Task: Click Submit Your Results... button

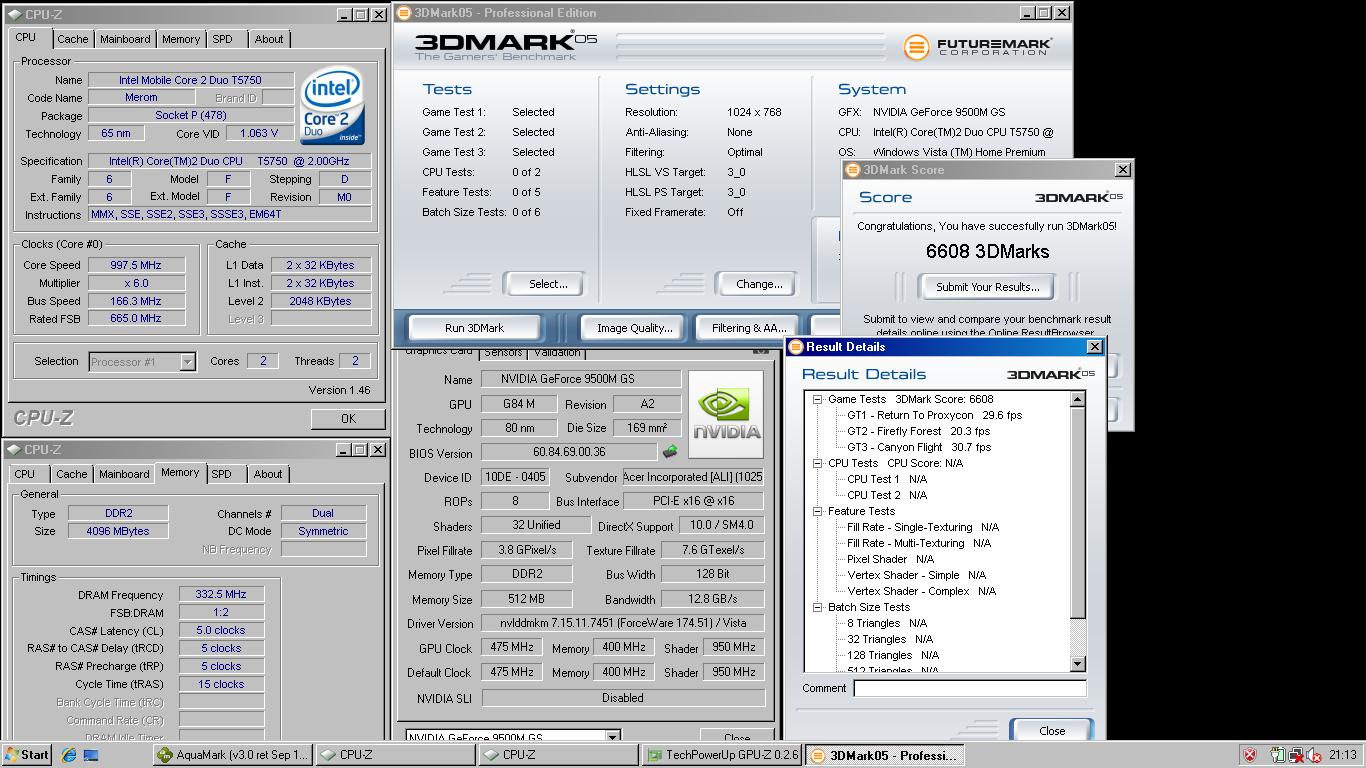Action: [x=987, y=287]
